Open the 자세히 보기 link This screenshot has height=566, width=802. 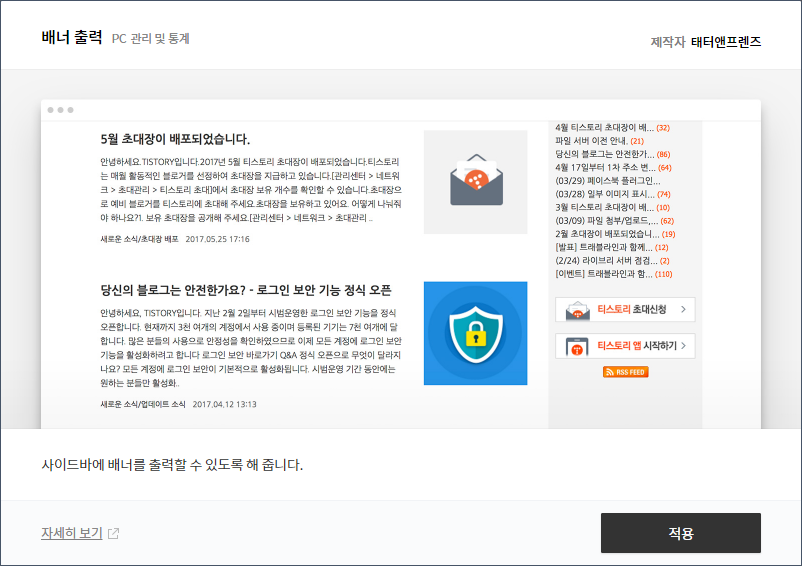[72, 533]
